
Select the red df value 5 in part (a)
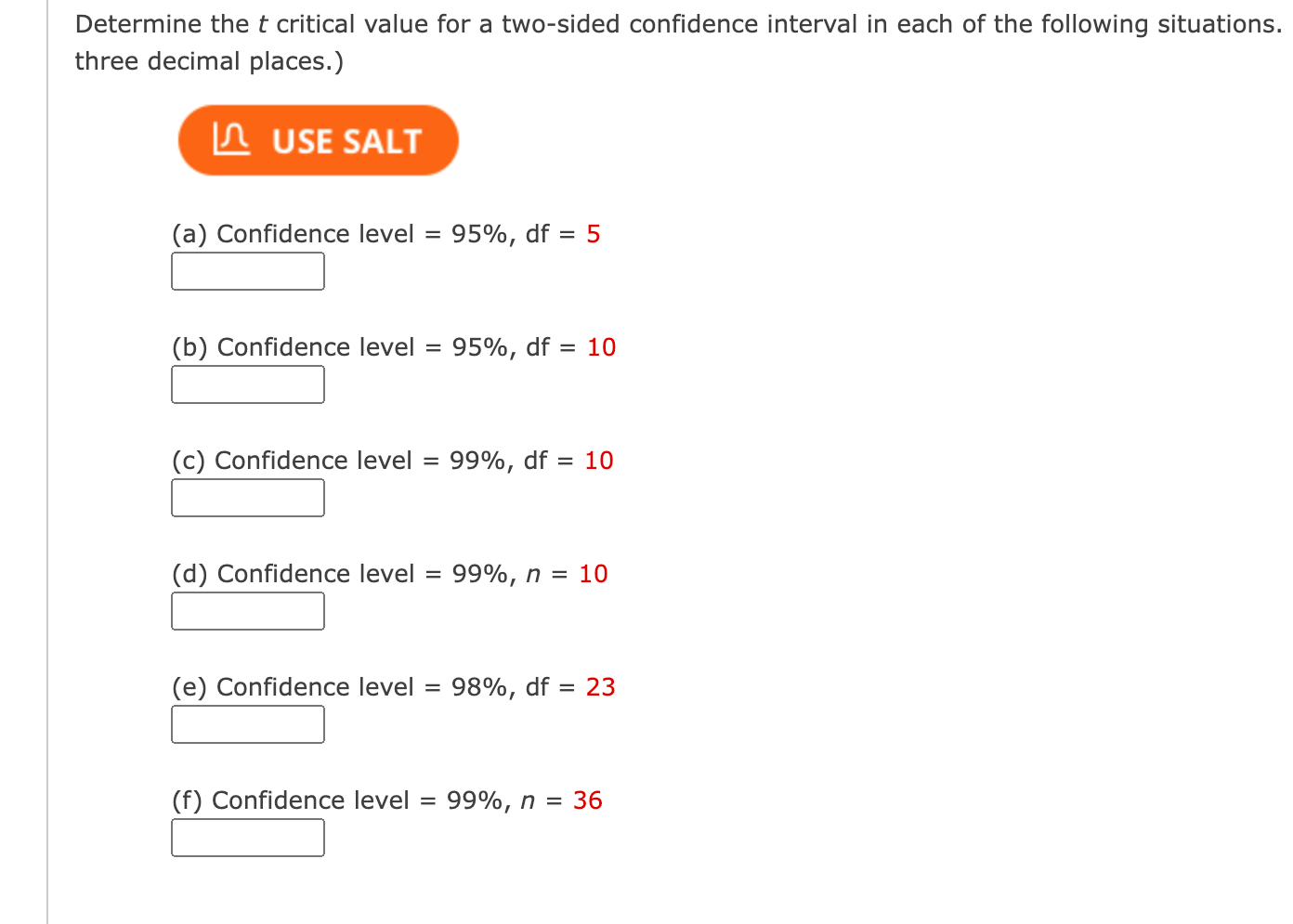(x=594, y=234)
